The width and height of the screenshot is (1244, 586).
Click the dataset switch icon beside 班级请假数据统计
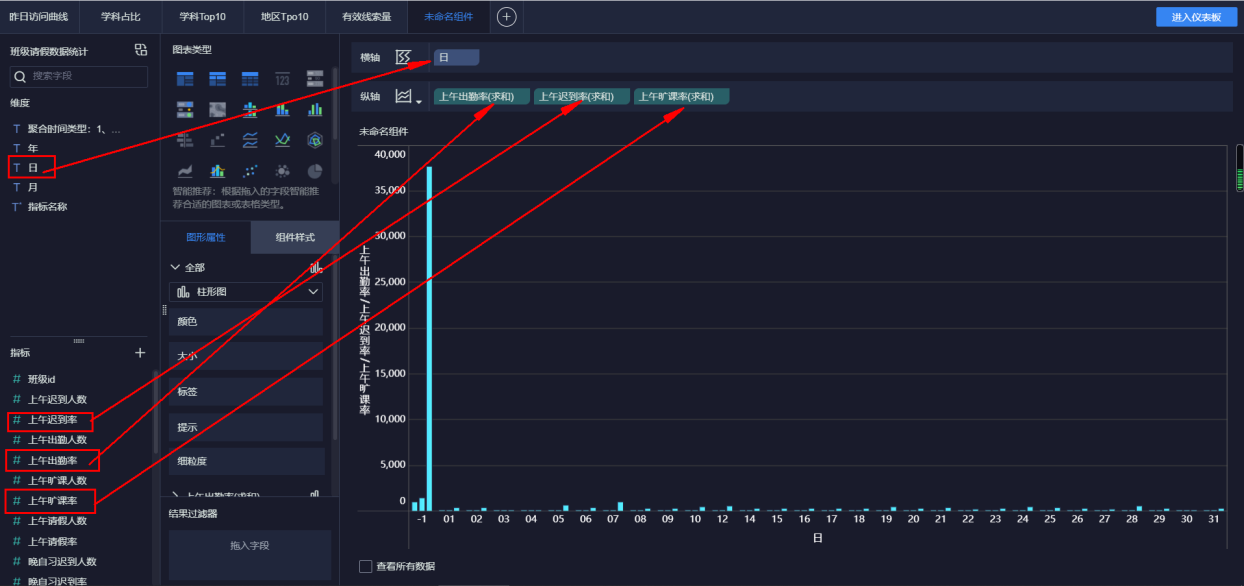click(141, 50)
